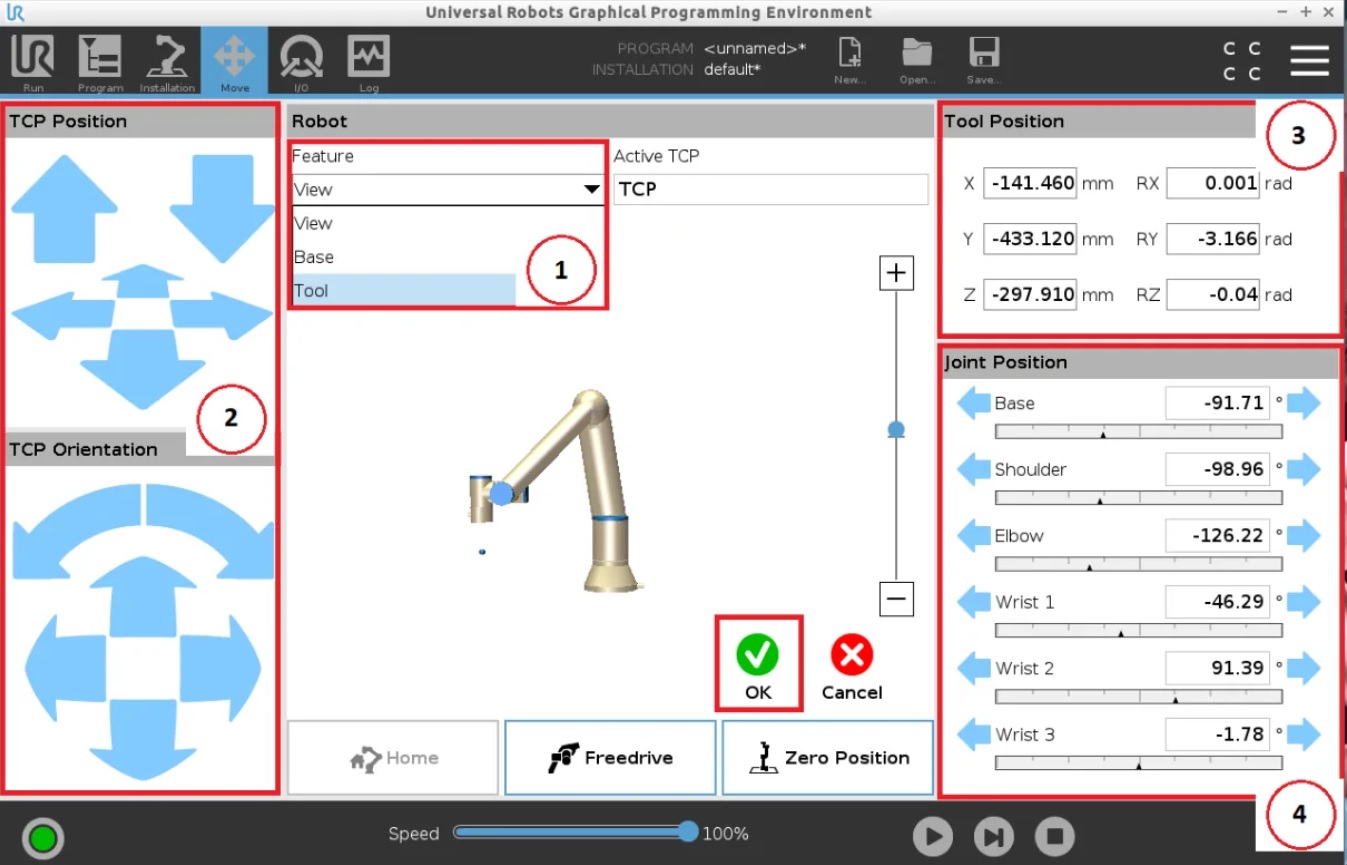Increase Wrist 1 joint with right arrow
Image resolution: width=1347 pixels, height=865 pixels.
tap(1304, 602)
